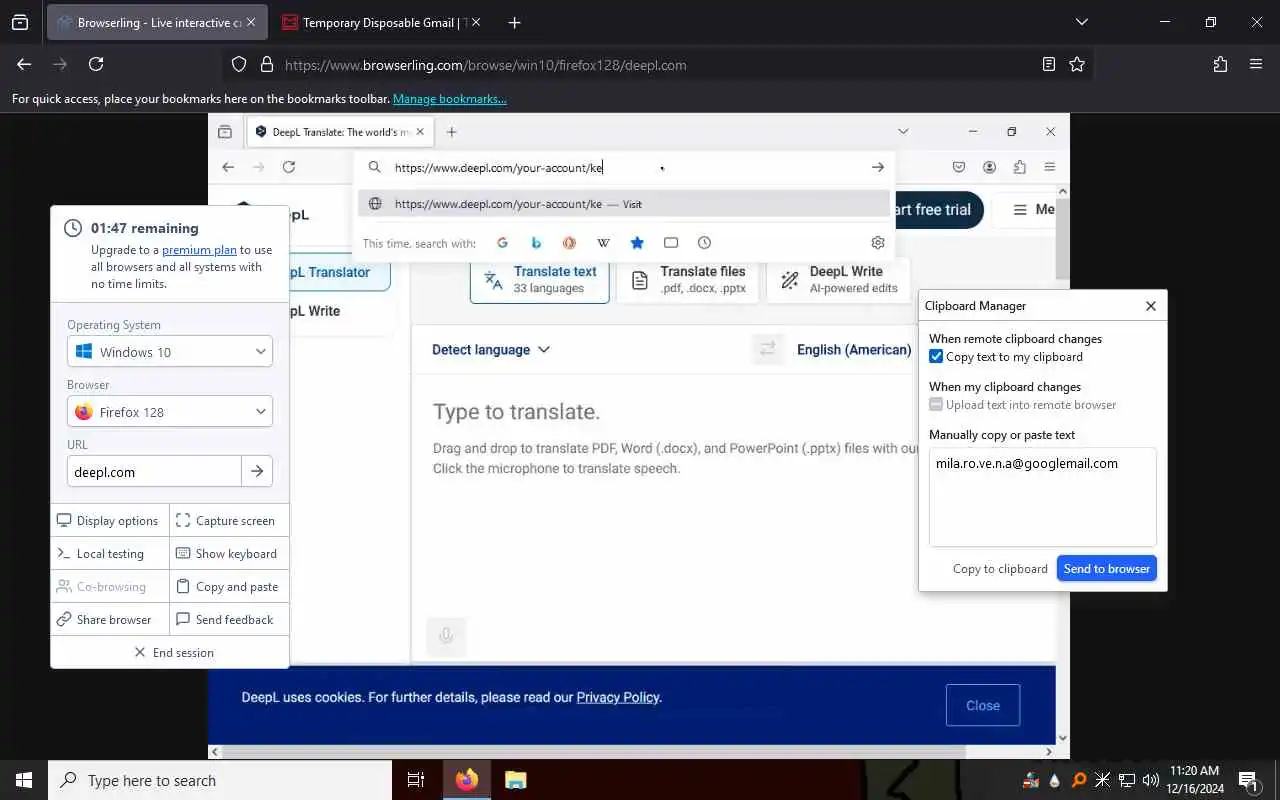
Task: Search with DuckDuckGo in the URL bar
Action: (x=569, y=243)
